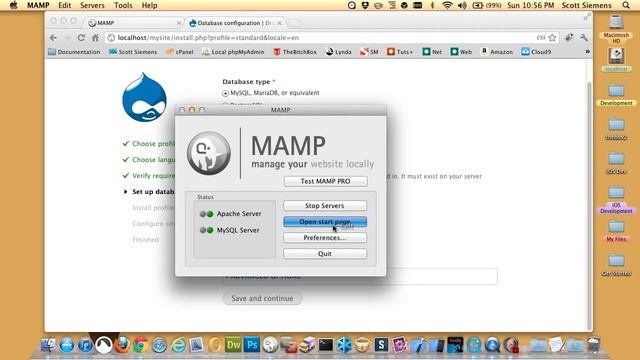
Task: Click the Dropbox menu bar icon
Action: click(x=365, y=5)
